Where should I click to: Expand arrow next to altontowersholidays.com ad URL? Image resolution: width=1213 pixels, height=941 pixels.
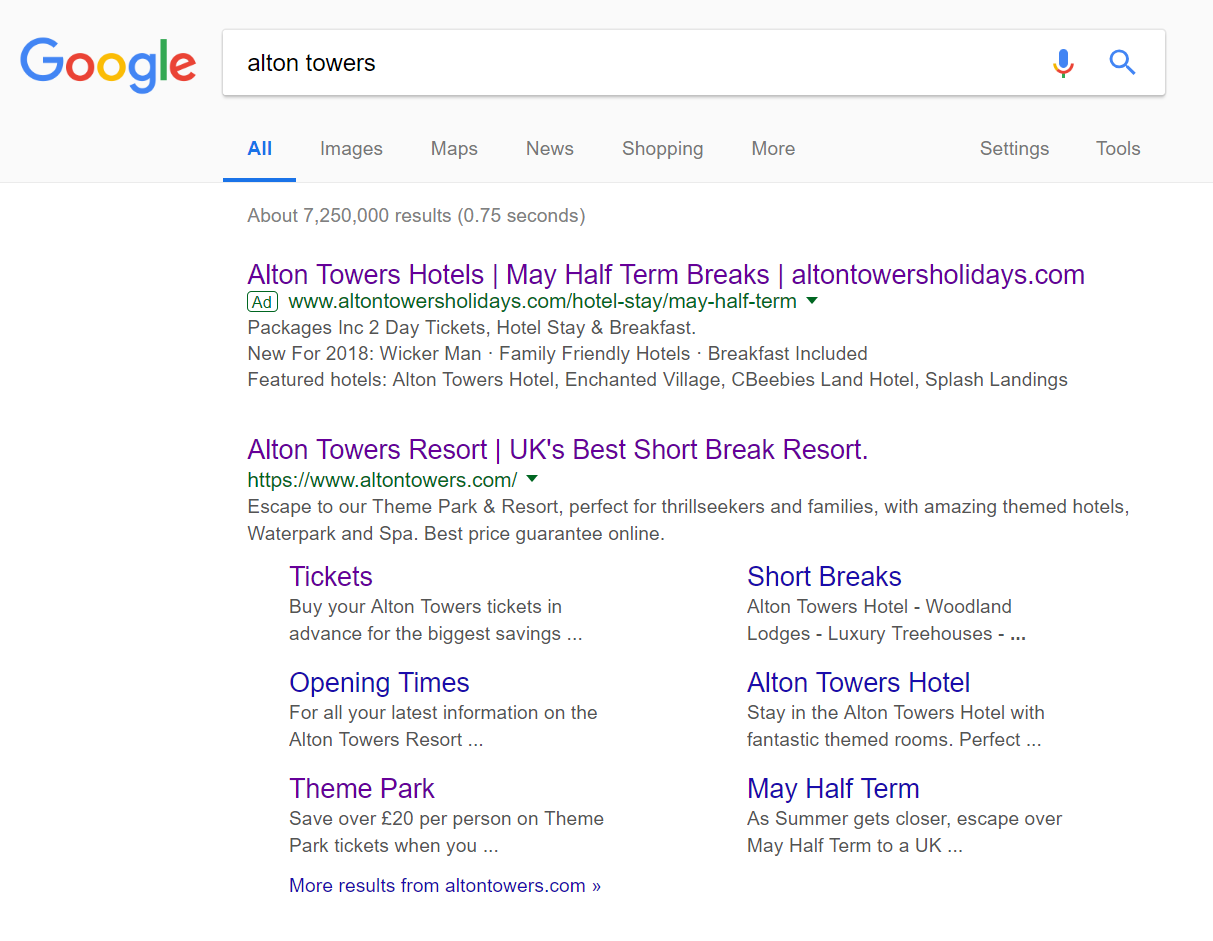point(812,301)
